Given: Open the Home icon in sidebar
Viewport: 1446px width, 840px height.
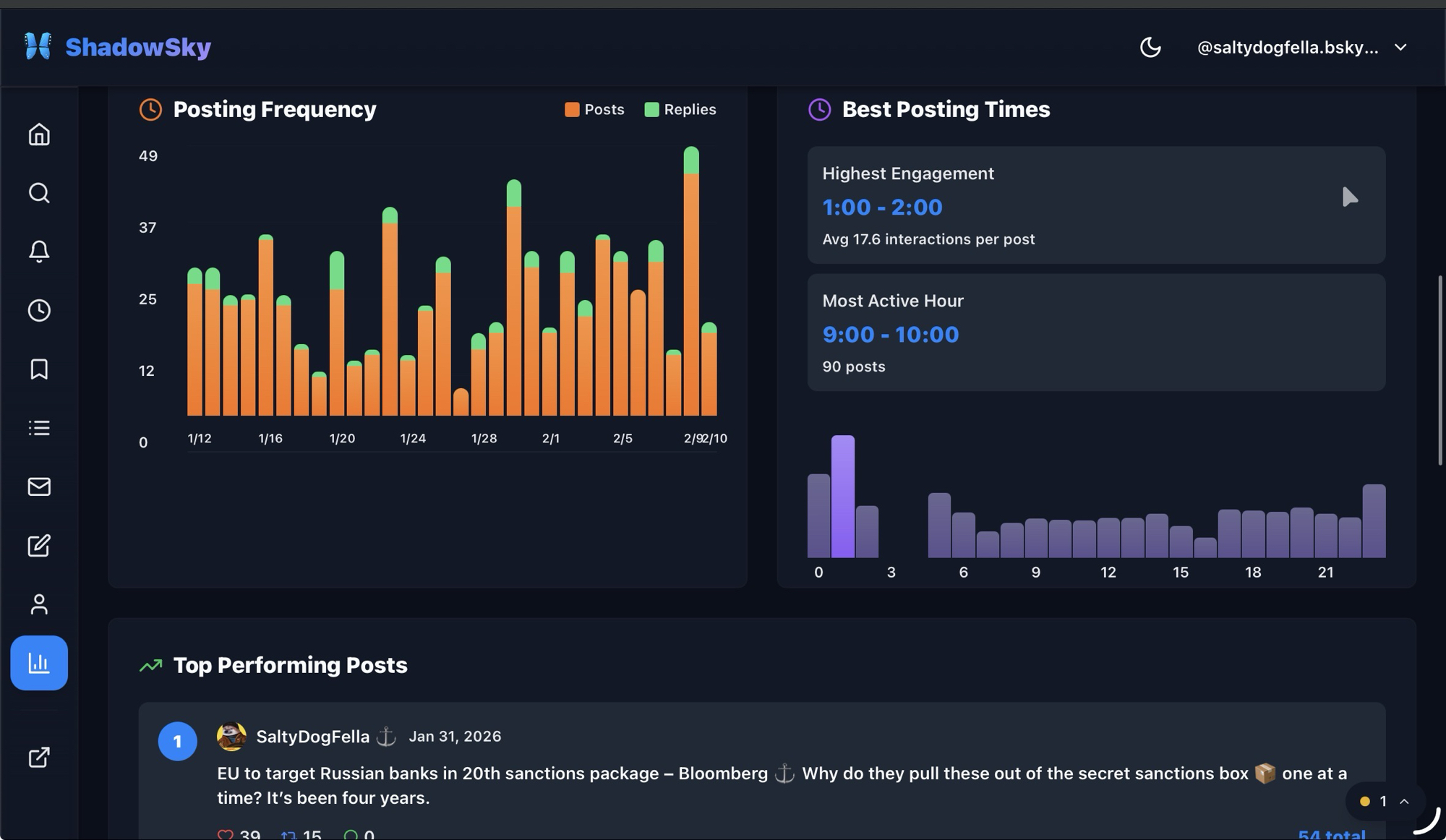Looking at the screenshot, I should coord(39,134).
